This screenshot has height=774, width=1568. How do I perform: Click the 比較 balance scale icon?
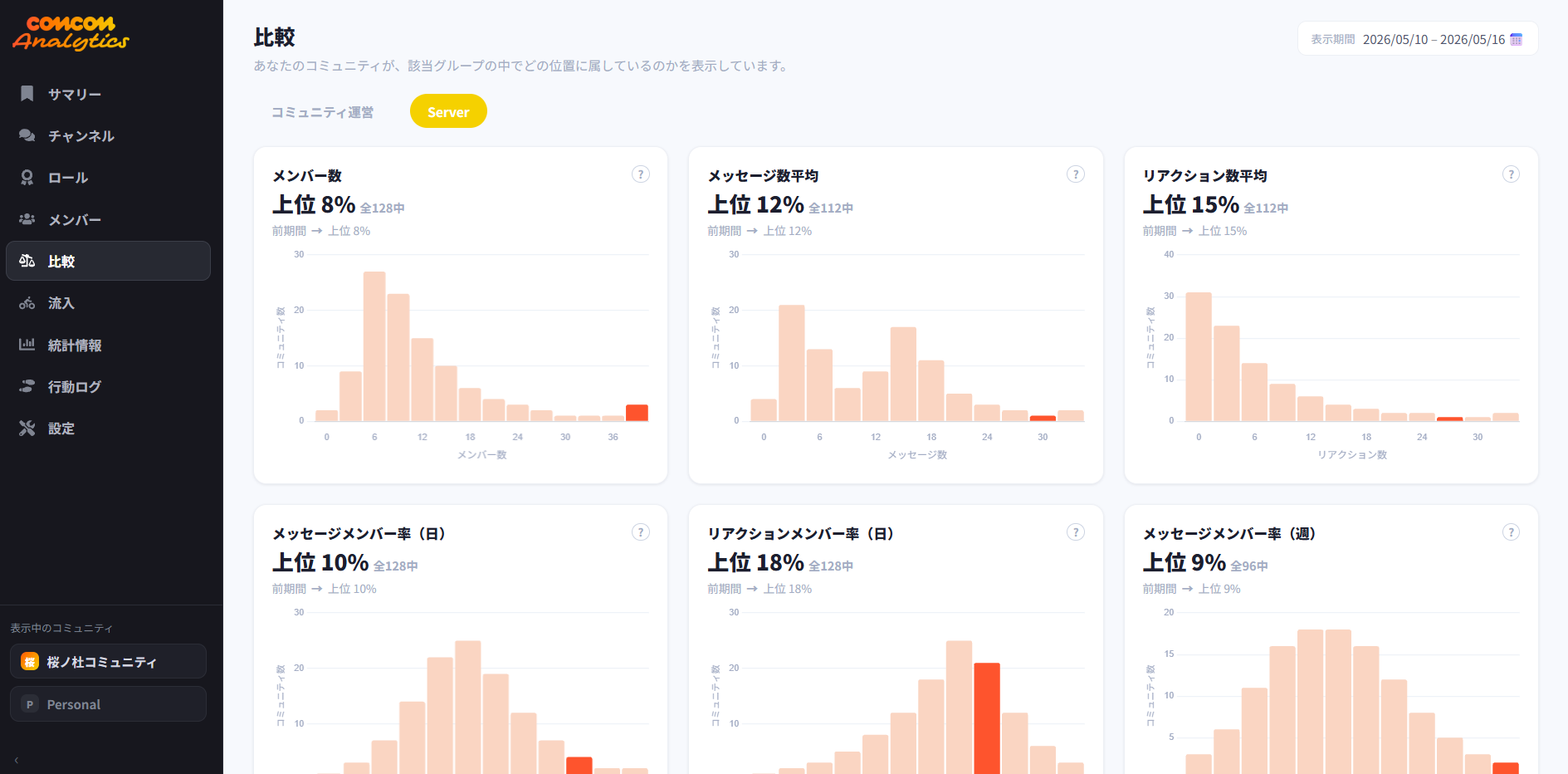27,261
